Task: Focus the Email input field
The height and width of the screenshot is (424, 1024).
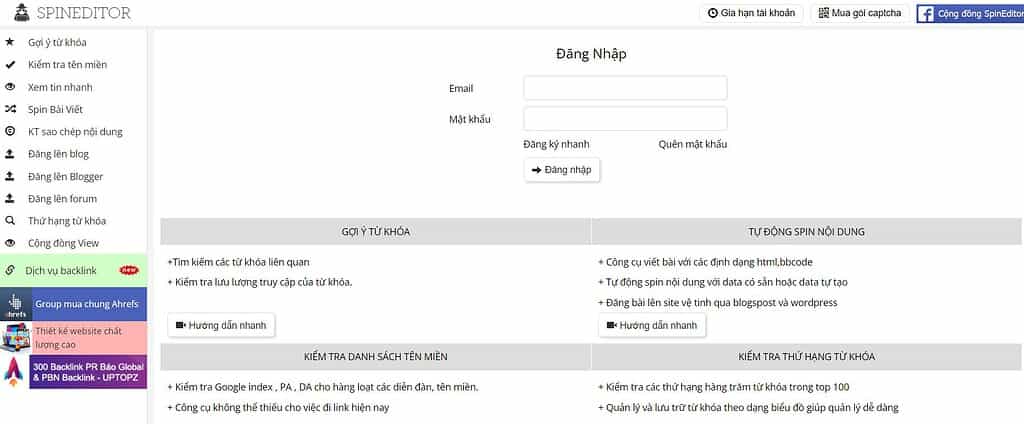Action: click(625, 88)
